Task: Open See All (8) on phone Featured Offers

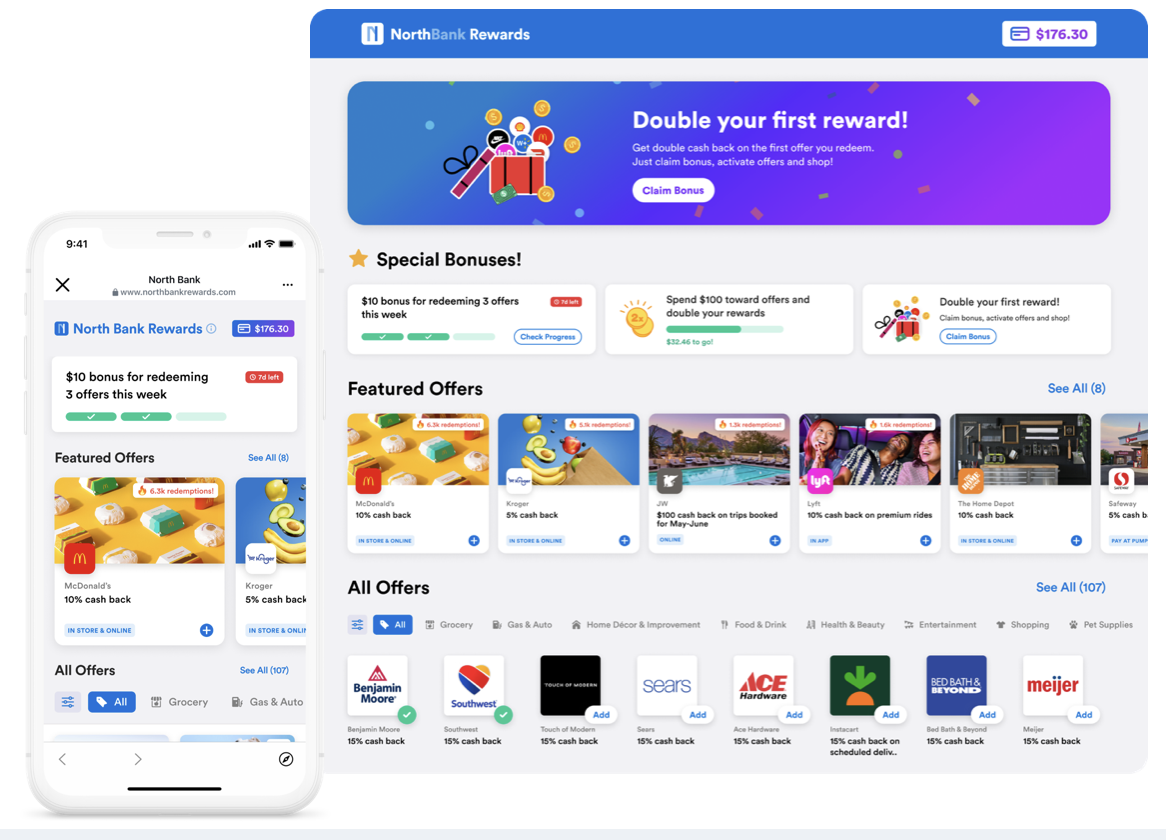Action: 268,458
